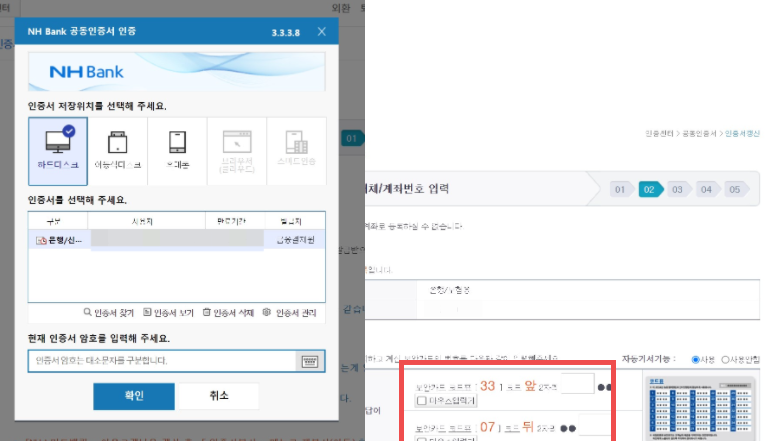Click the gear icon for 인증서 관리

pos(267,312)
